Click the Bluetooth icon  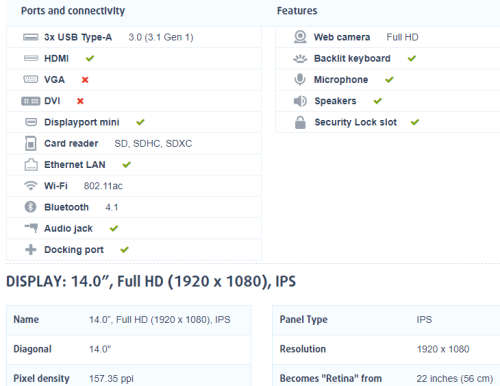click(x=30, y=207)
